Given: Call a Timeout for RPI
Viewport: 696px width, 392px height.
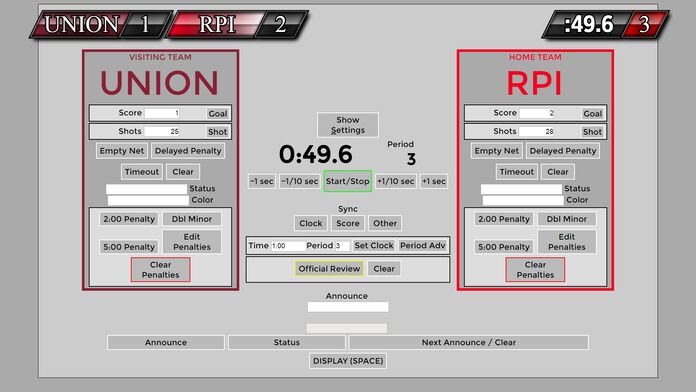Looking at the screenshot, I should 517,172.
